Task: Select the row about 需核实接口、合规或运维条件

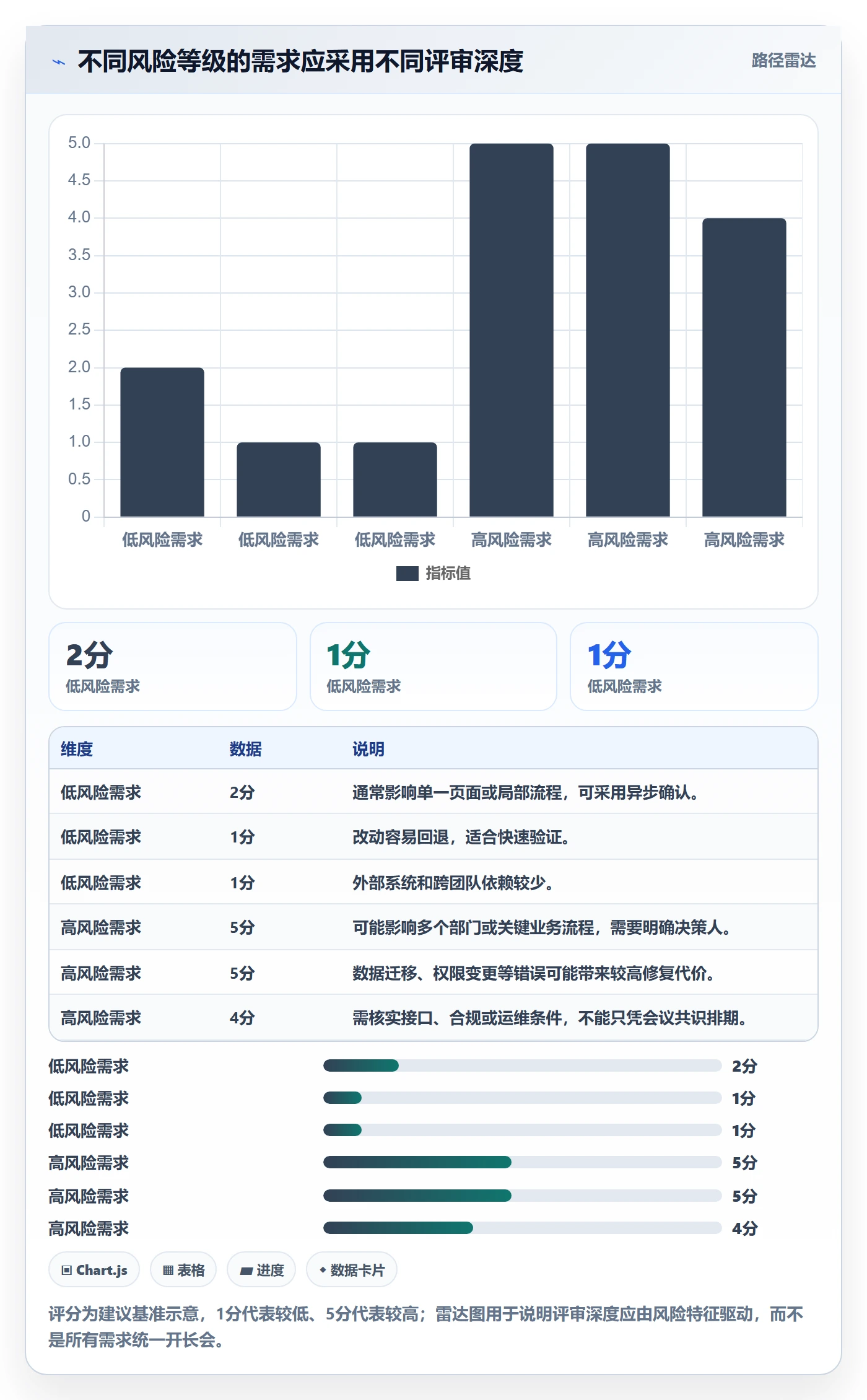Action: click(x=434, y=1018)
